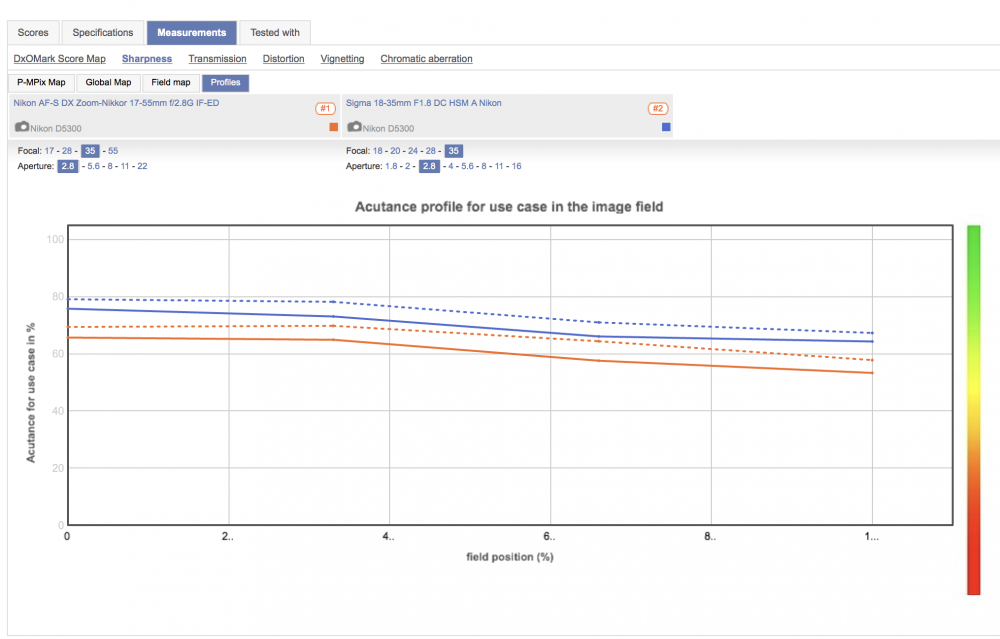The width and height of the screenshot is (1000, 639).
Task: Set Sigma focal length to 18
Action: (x=378, y=151)
